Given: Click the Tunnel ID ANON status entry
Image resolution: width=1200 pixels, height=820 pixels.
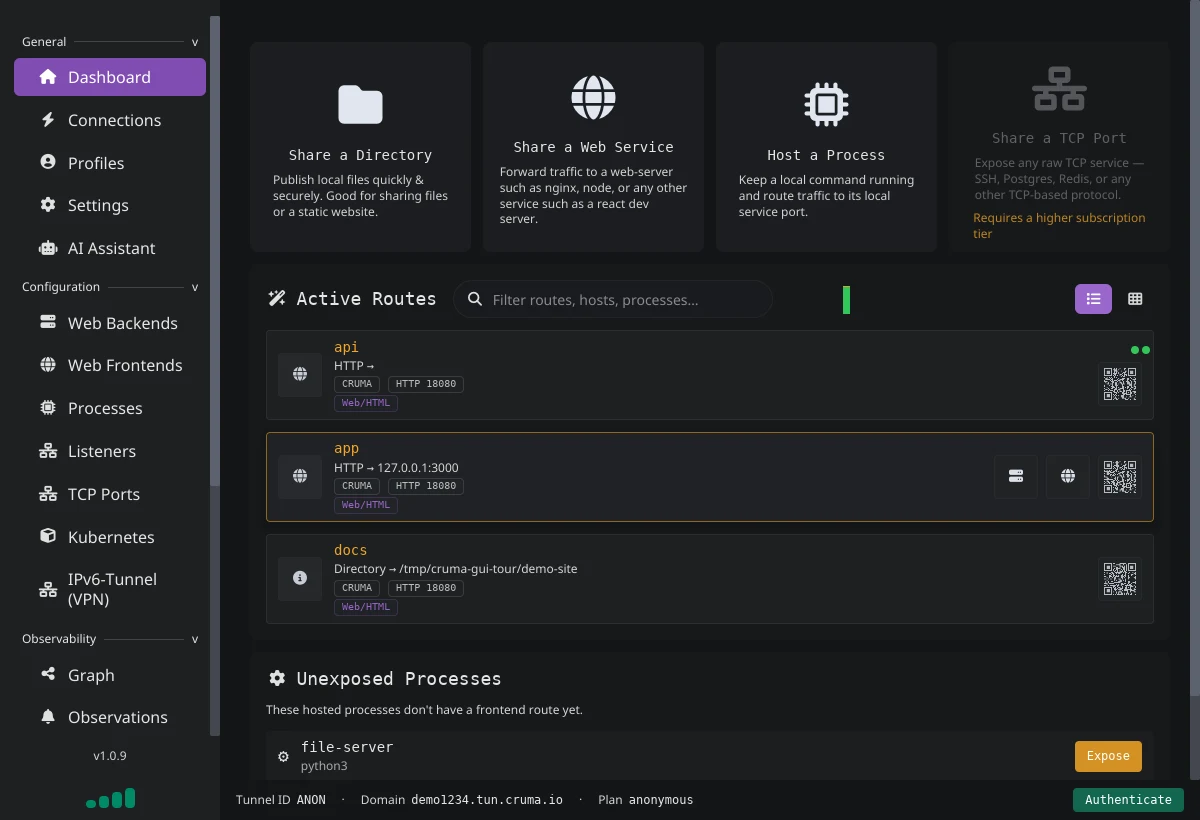Looking at the screenshot, I should pos(281,800).
